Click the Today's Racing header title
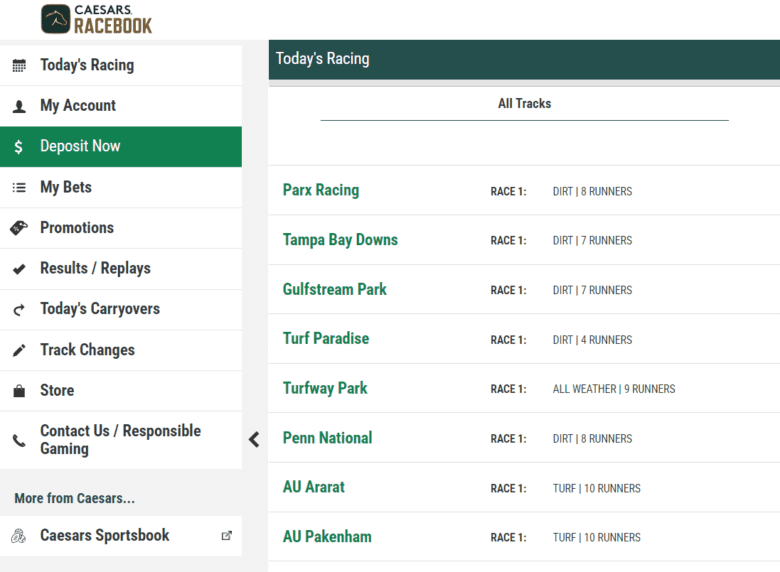780x572 pixels. click(x=322, y=59)
